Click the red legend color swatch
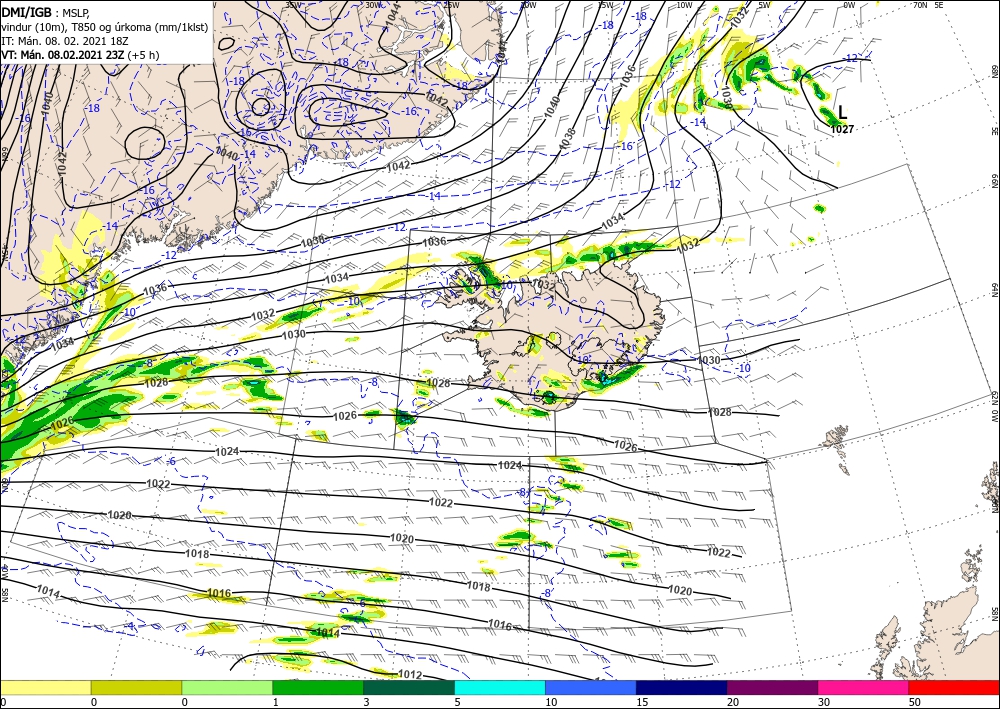The height and width of the screenshot is (709, 1000). click(x=954, y=687)
